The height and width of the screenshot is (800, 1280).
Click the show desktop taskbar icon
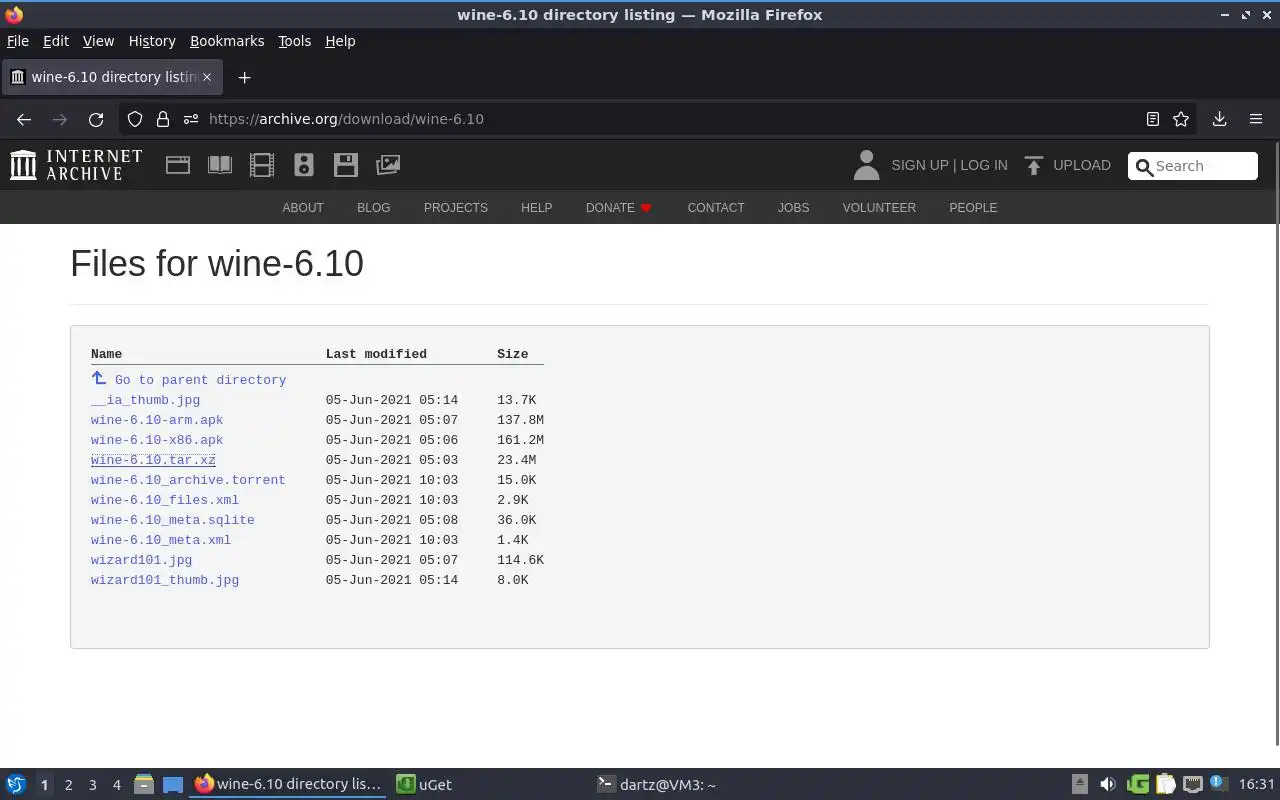pyautogui.click(x=173, y=785)
